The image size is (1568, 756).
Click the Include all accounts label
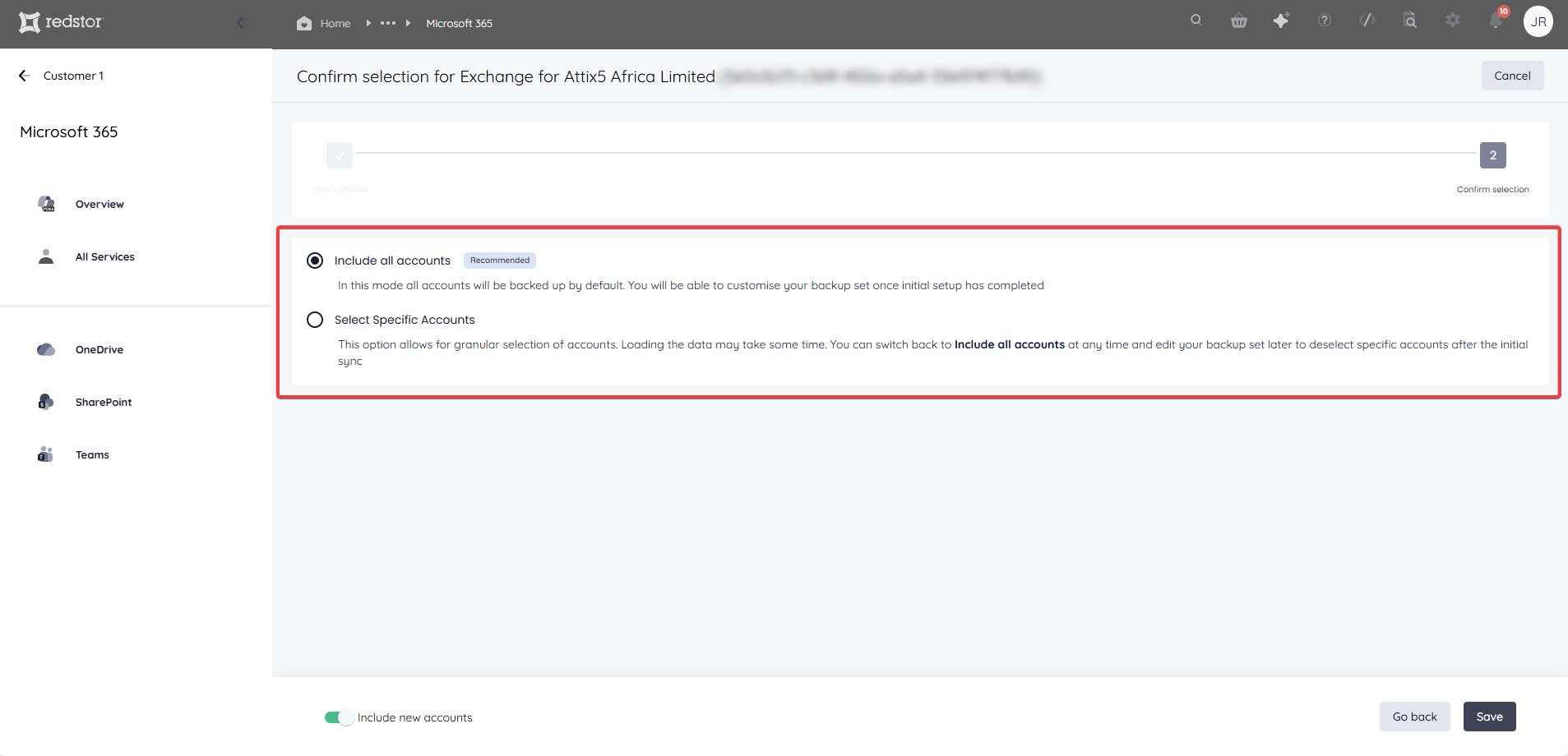coord(392,260)
